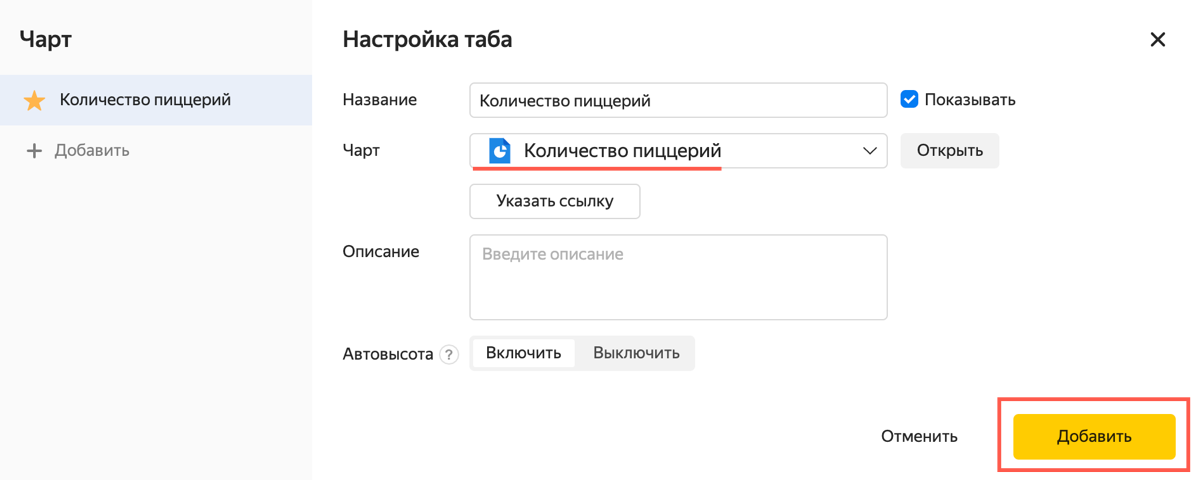Image resolution: width=1200 pixels, height=480 pixels.
Task: Select Выключить for auto height
Action: coord(636,353)
